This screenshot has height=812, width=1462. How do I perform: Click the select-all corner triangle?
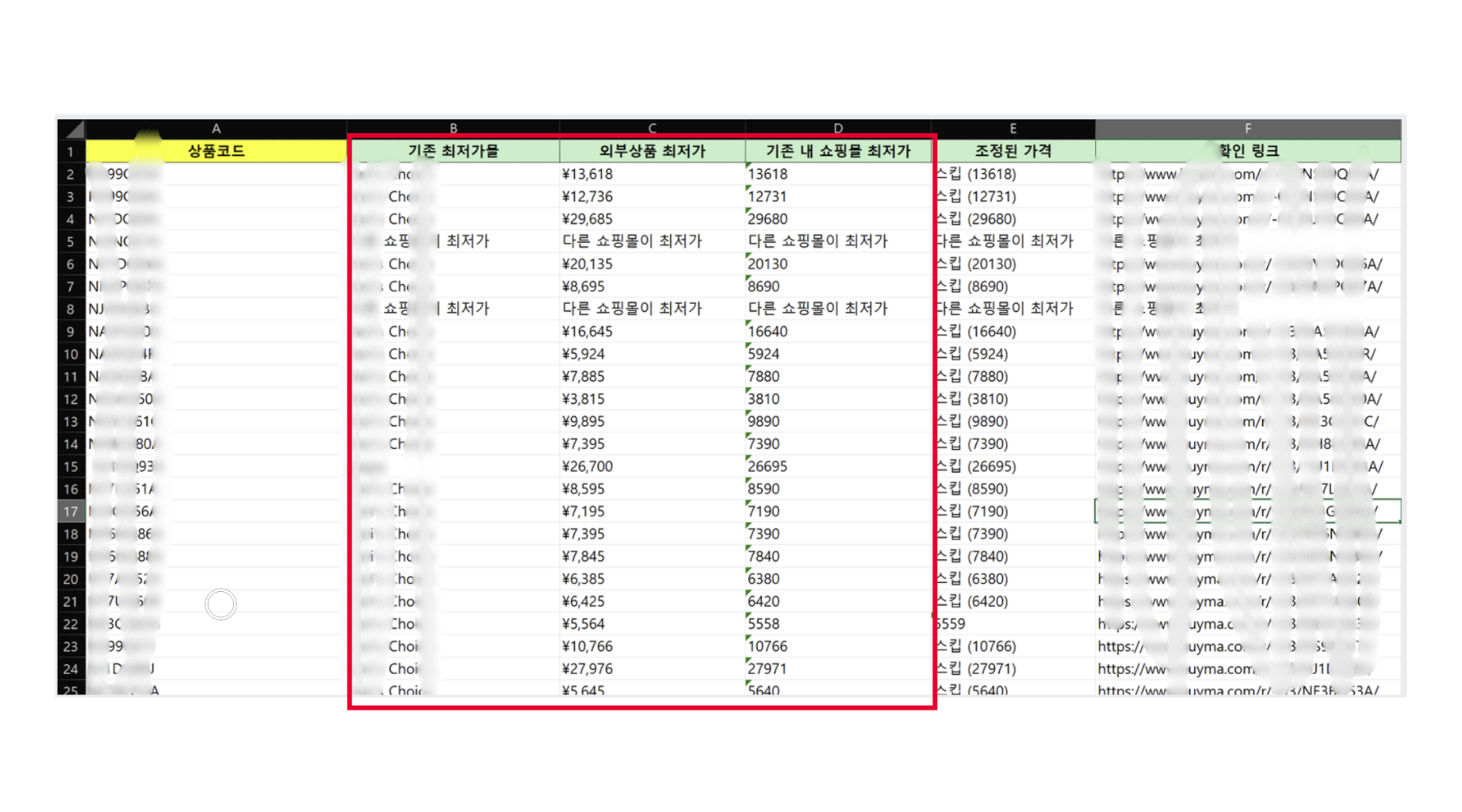click(72, 129)
